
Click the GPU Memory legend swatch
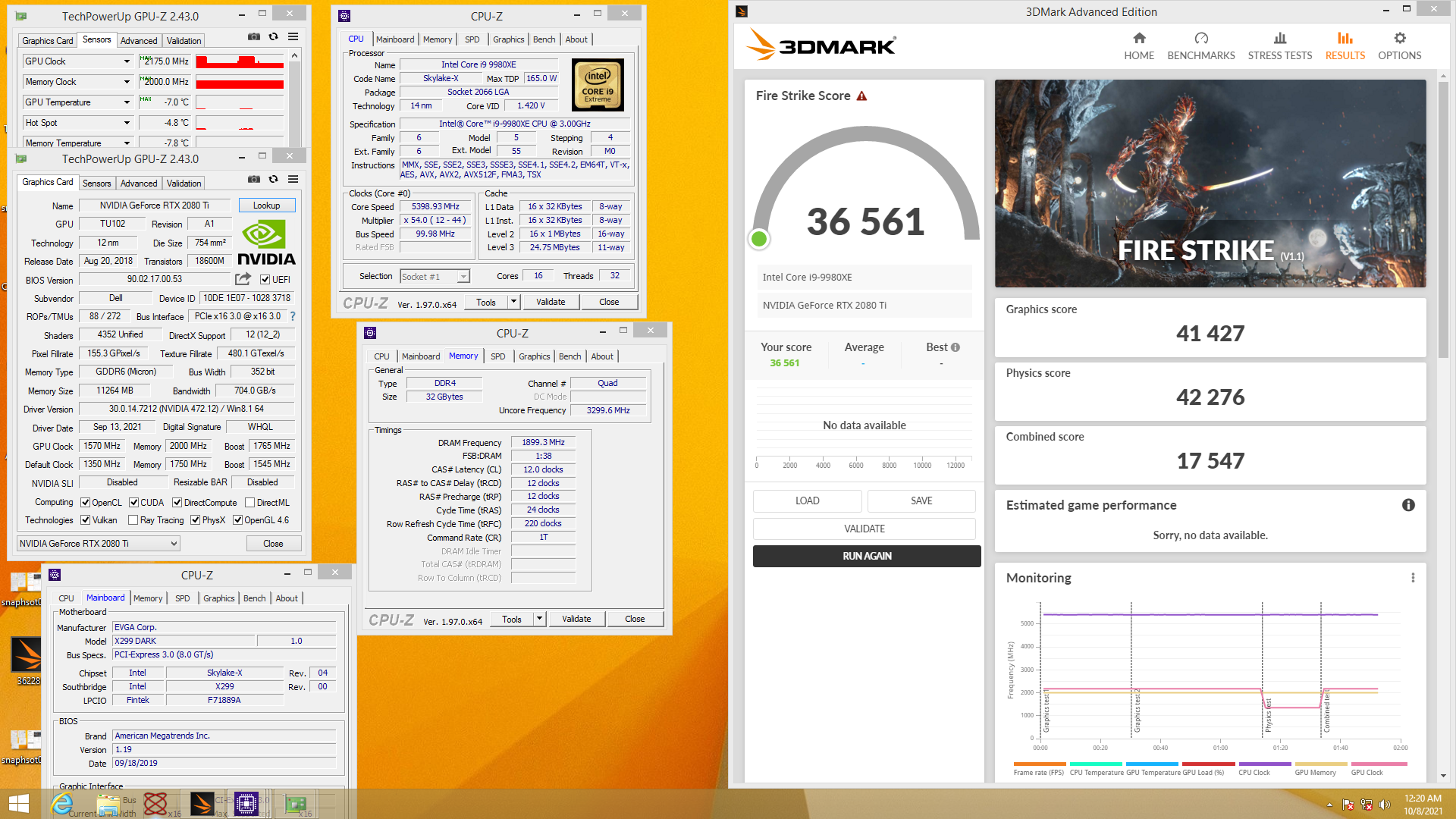coord(1321,764)
